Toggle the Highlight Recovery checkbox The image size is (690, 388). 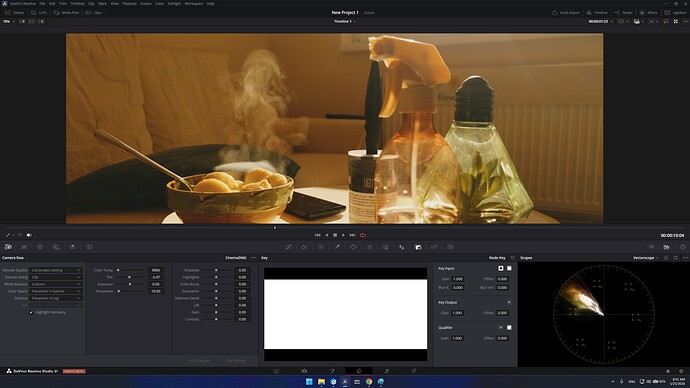tap(31, 312)
